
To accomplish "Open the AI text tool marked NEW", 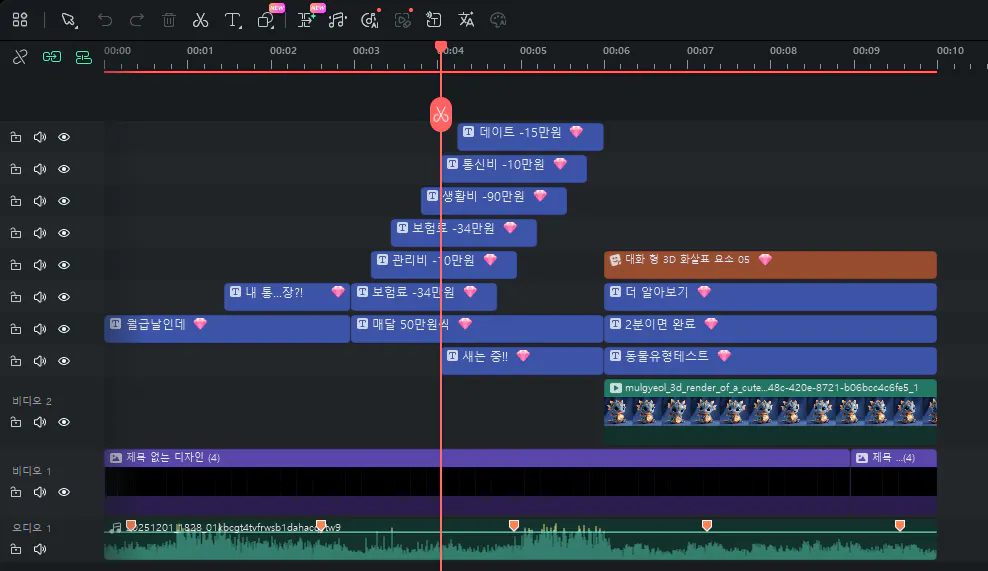I will tap(307, 19).
